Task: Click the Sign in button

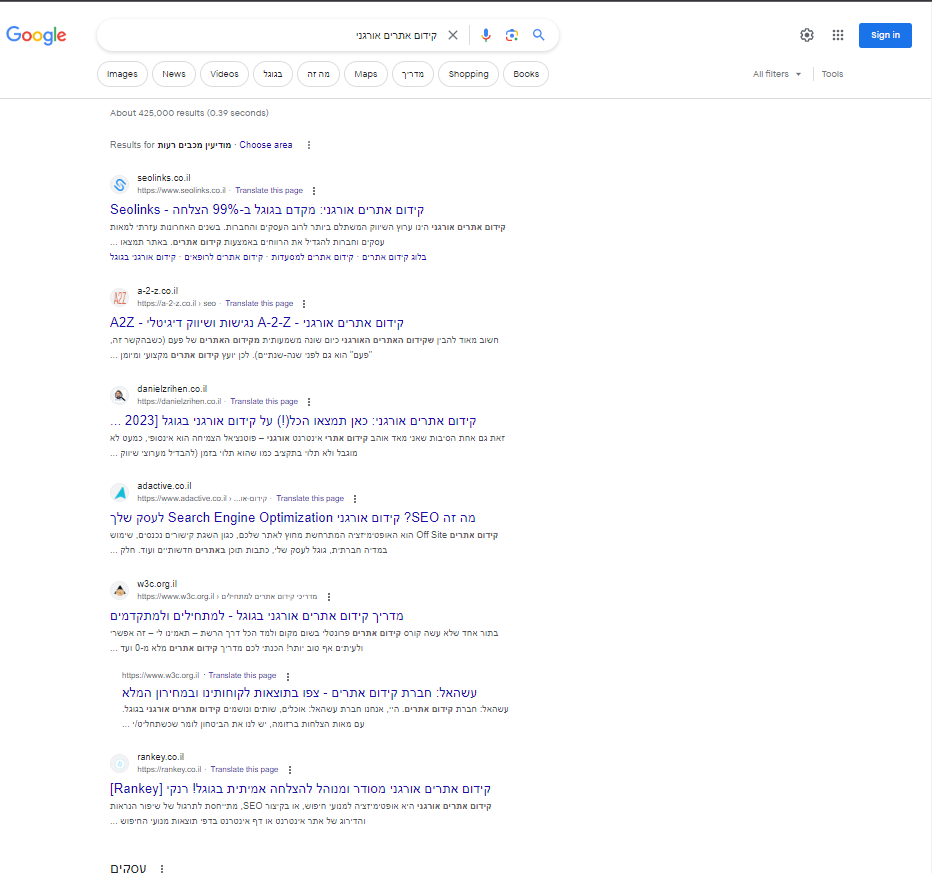Action: 885,35
